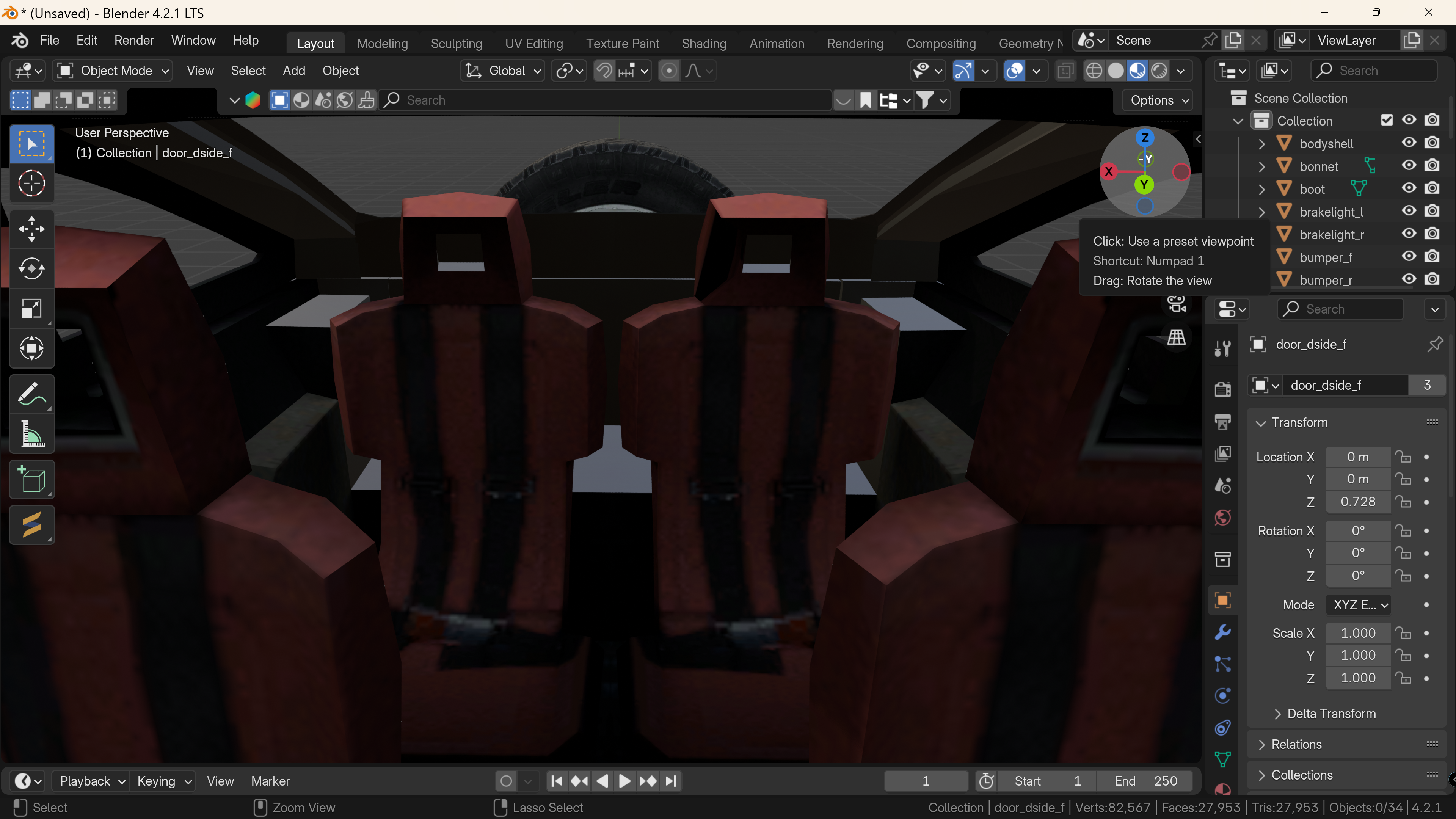Open the rotation Mode XYZ Euler dropdown
The image size is (1456, 819).
tap(1358, 605)
